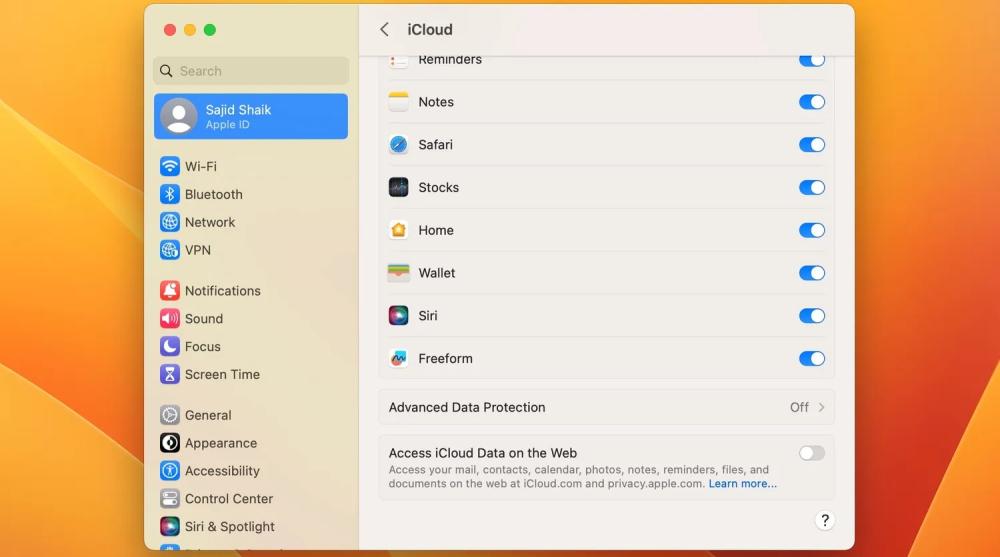This screenshot has height=557, width=1000.
Task: Click the Sound speaker icon
Action: 170,318
